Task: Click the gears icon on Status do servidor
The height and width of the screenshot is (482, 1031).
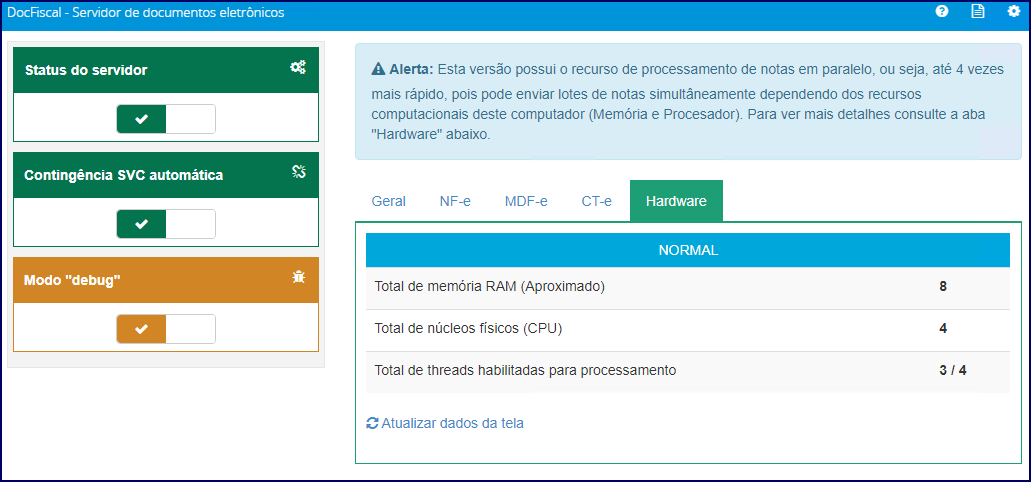Action: click(298, 67)
